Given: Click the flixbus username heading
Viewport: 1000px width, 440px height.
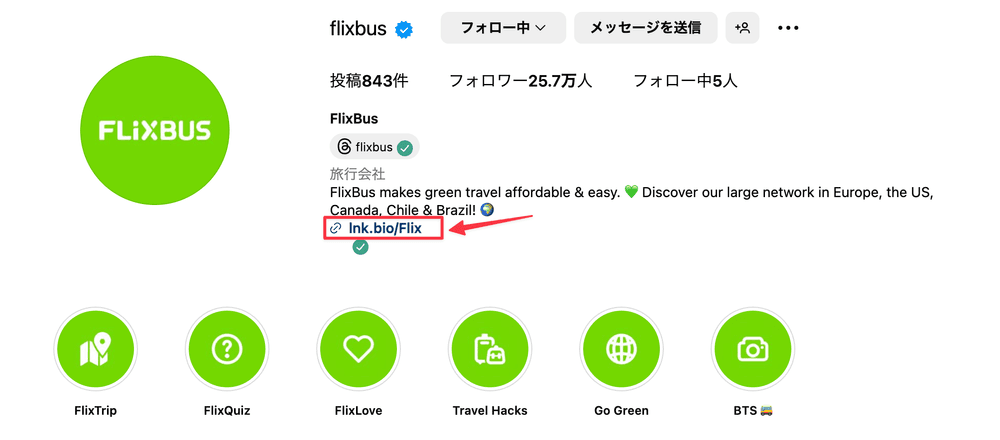Looking at the screenshot, I should tap(358, 28).
